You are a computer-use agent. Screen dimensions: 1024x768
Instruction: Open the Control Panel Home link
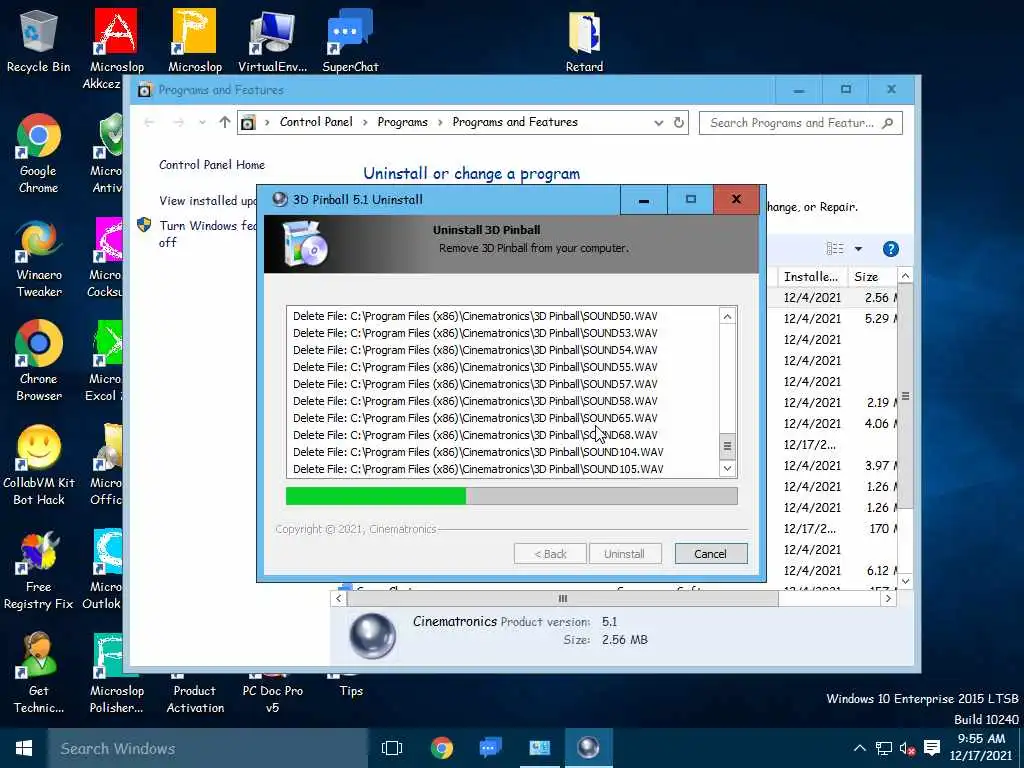[x=212, y=165]
